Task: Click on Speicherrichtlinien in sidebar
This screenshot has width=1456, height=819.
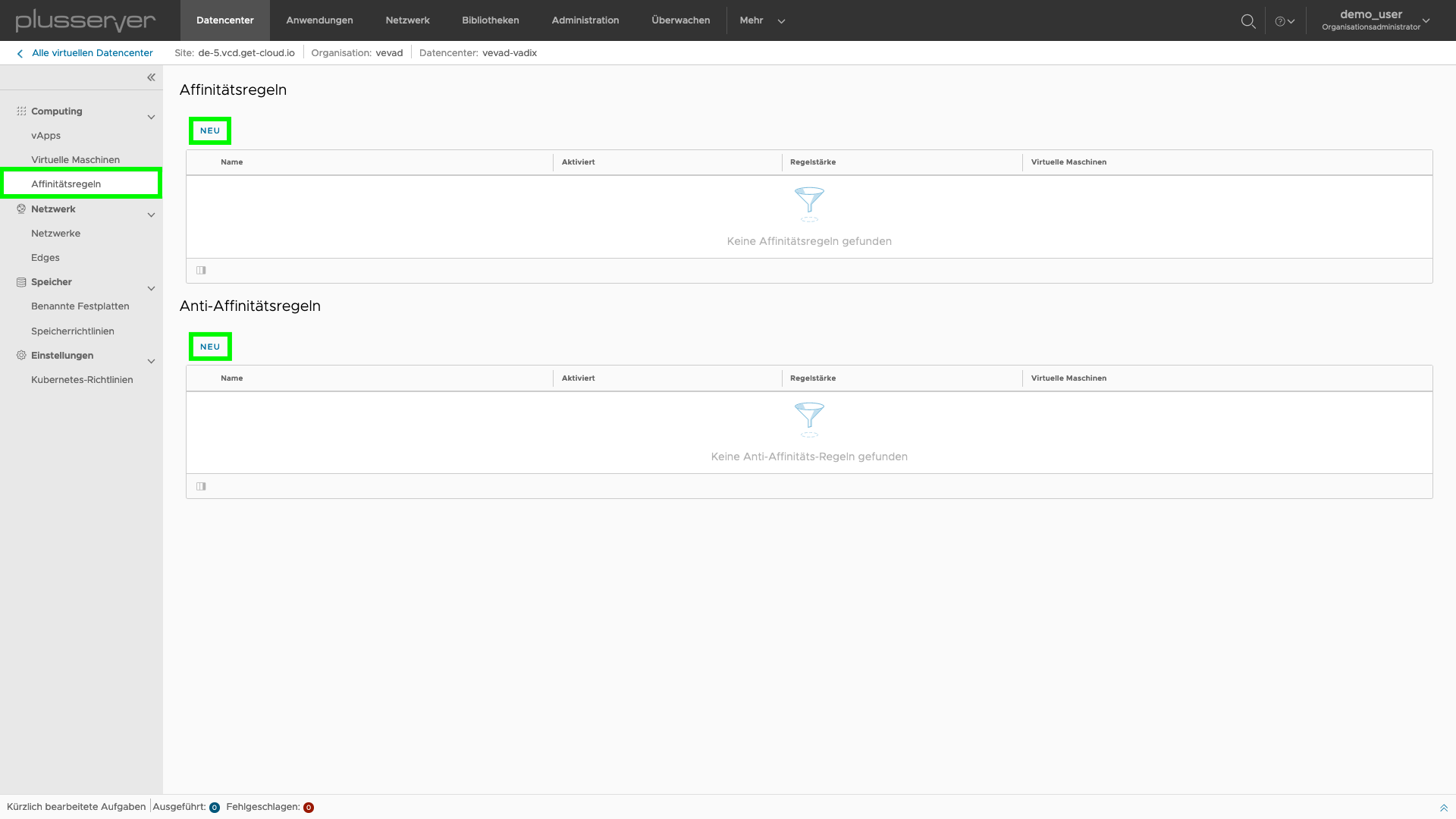Action: tap(73, 330)
